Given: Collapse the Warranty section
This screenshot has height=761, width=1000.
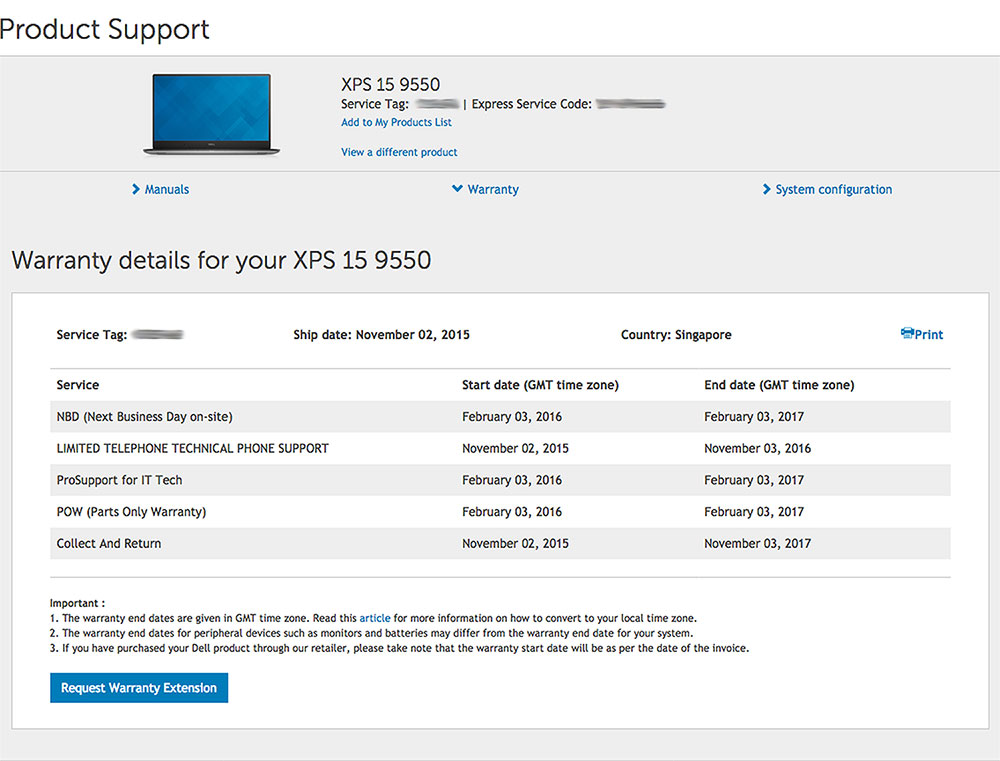Looking at the screenshot, I should coord(485,189).
